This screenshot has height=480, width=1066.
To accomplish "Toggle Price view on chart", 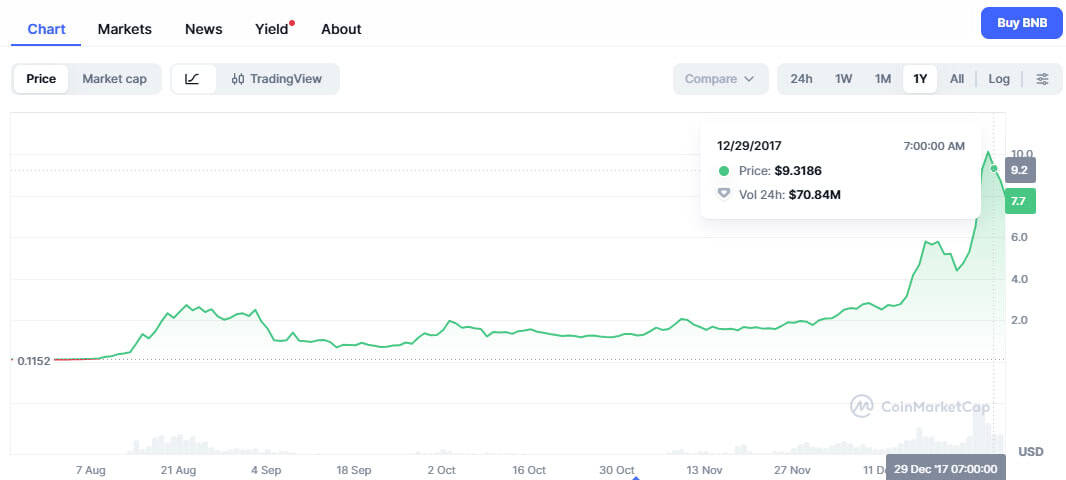I will pyautogui.click(x=41, y=79).
